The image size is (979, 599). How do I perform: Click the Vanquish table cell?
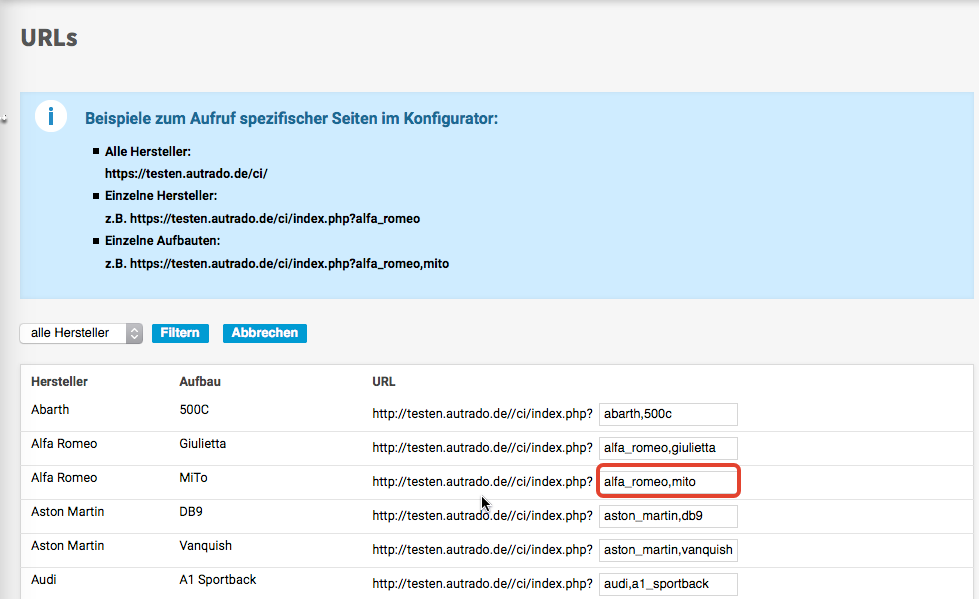pos(205,546)
